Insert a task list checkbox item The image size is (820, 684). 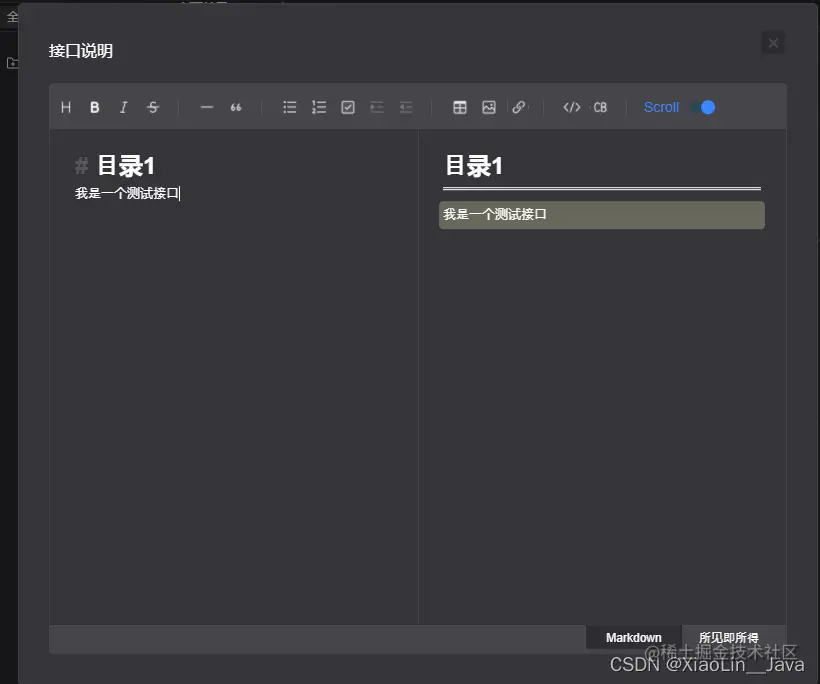(x=347, y=107)
